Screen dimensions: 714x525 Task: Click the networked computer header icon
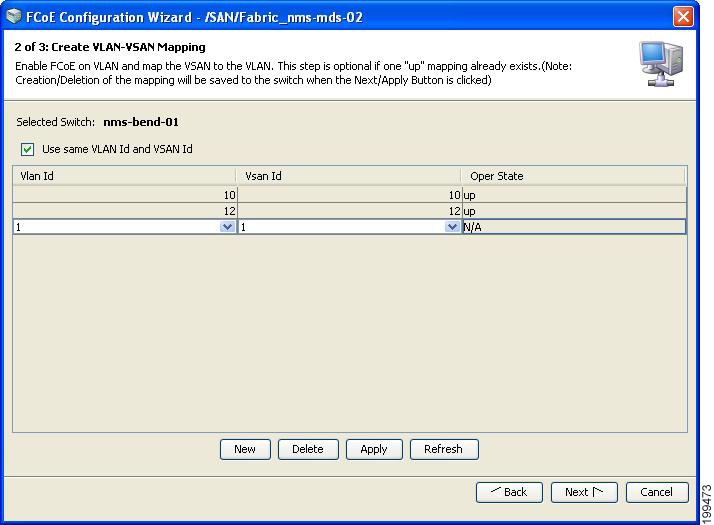coord(661,64)
